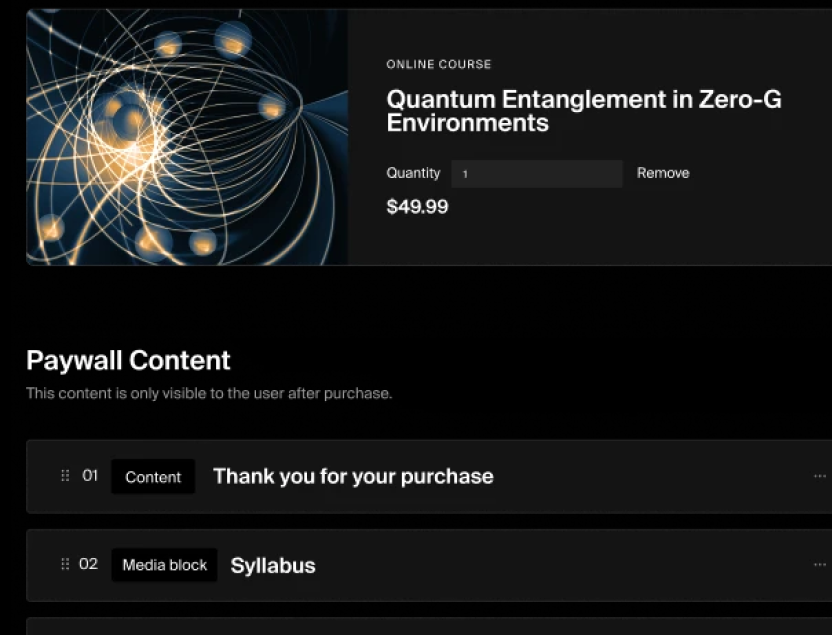Click the ONLINE COURSE category label

[439, 64]
